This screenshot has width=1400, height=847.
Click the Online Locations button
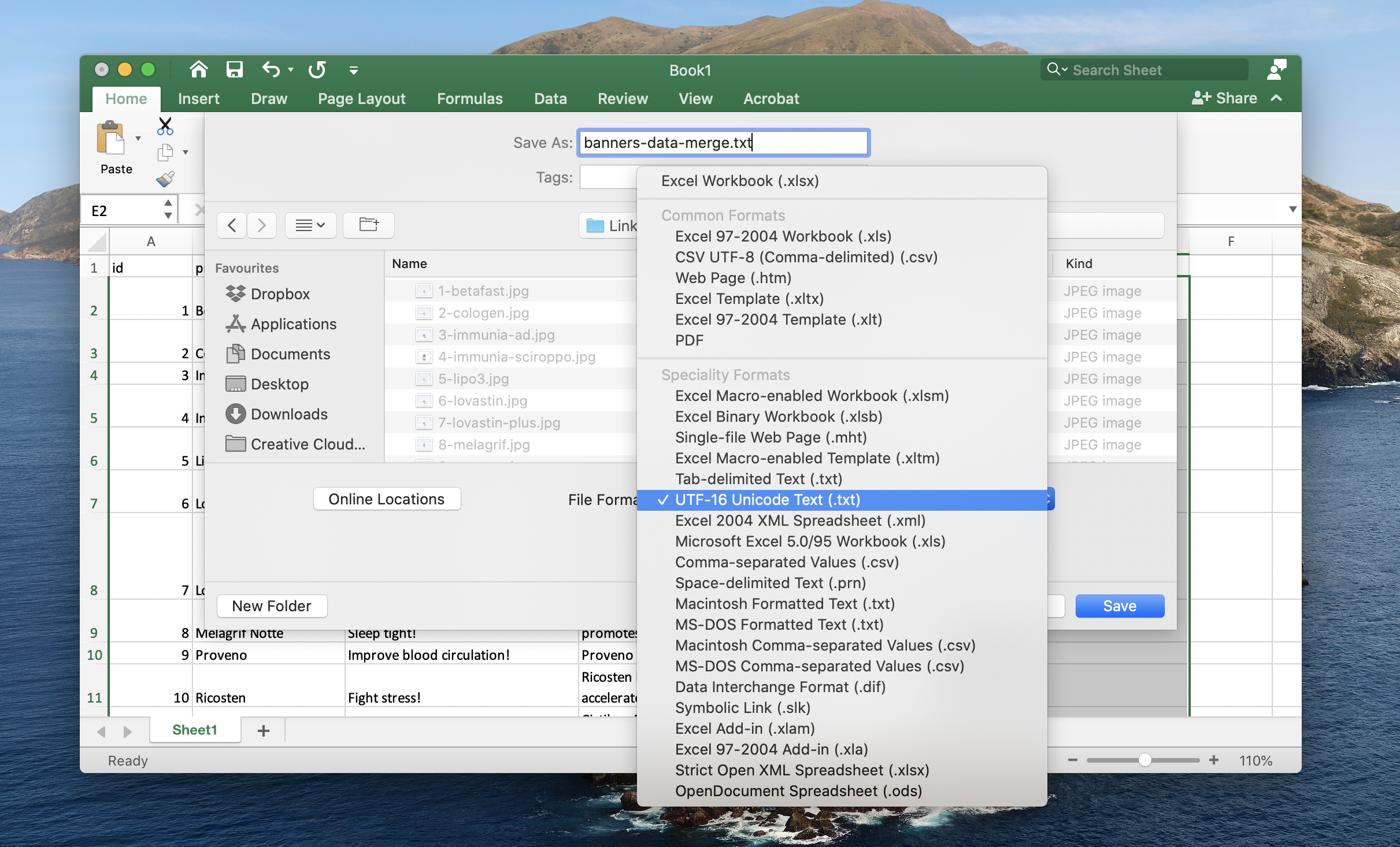(387, 499)
